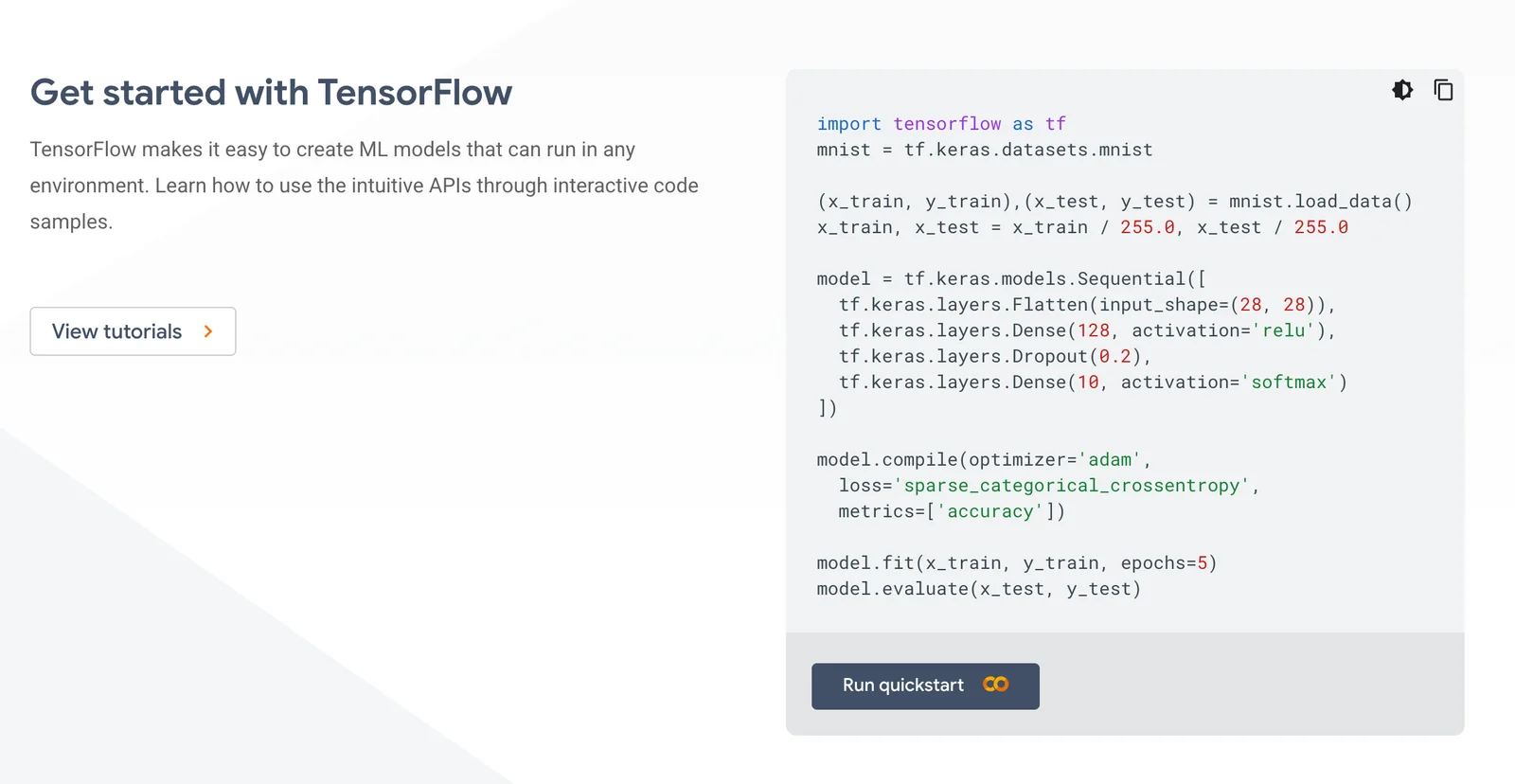Click the metrics=['accuracy'] code line

tap(951, 511)
